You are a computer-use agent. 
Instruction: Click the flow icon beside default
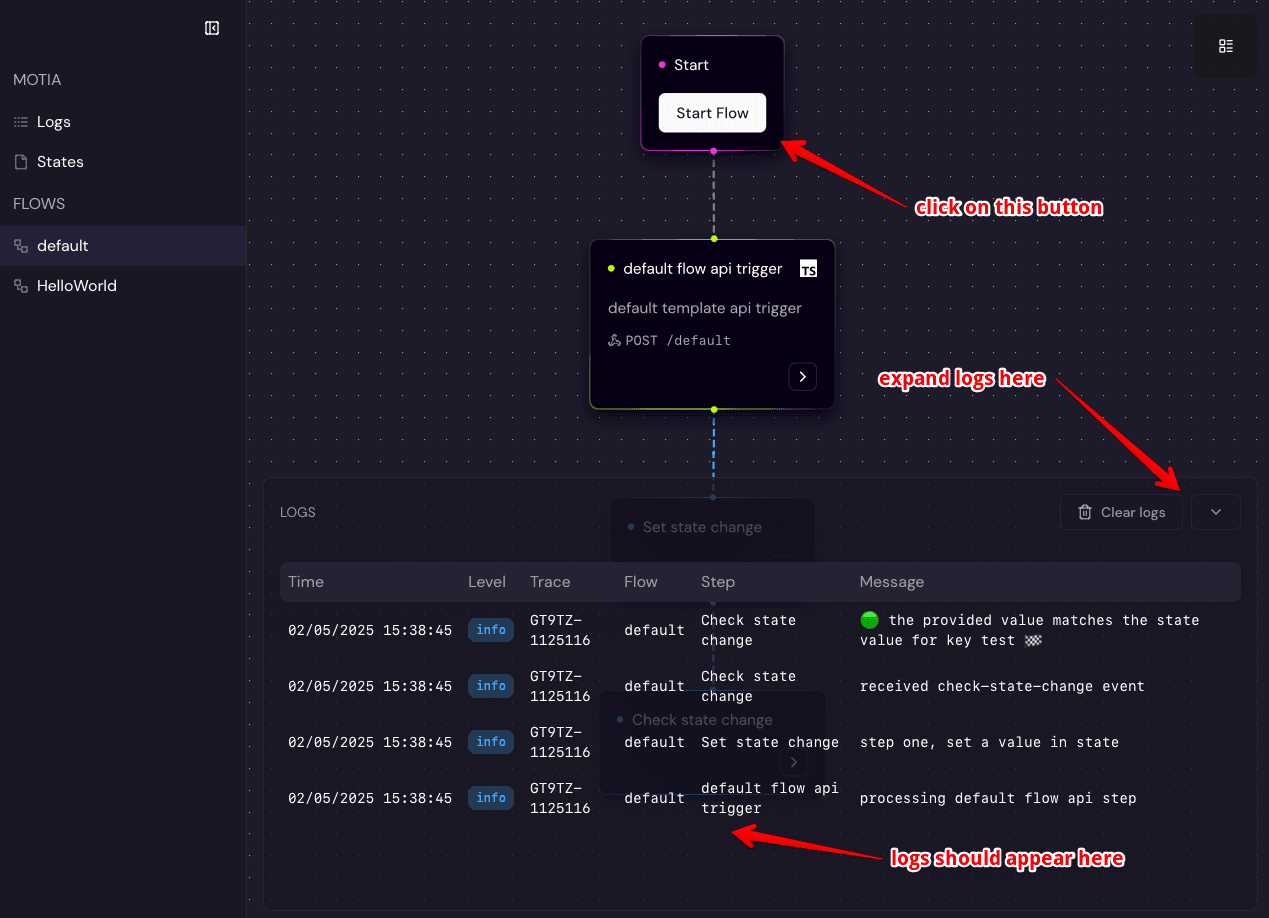[21, 246]
